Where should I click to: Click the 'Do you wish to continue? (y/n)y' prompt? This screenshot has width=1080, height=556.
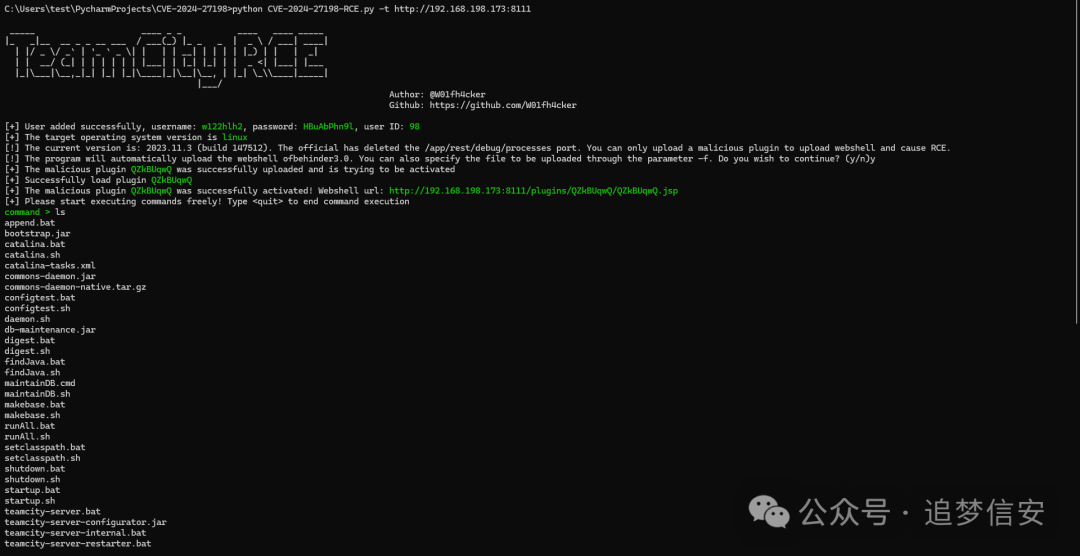pos(799,159)
